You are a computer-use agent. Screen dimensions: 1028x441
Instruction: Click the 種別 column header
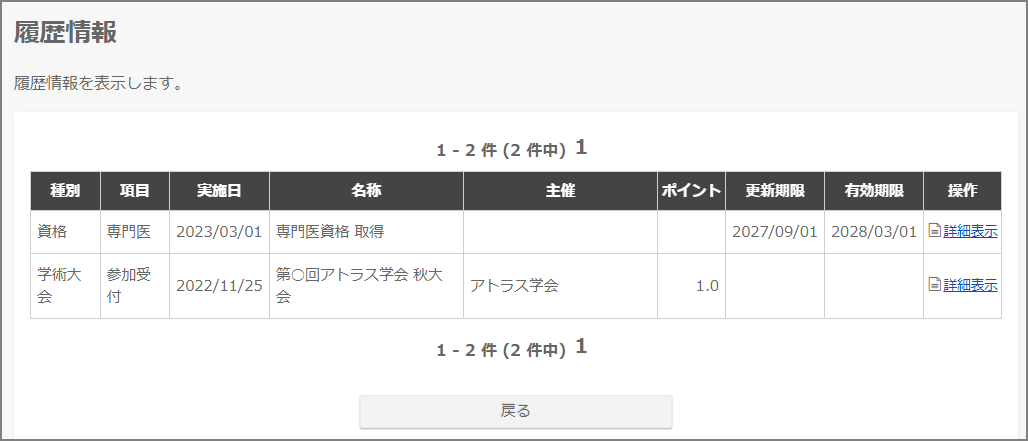(x=65, y=191)
